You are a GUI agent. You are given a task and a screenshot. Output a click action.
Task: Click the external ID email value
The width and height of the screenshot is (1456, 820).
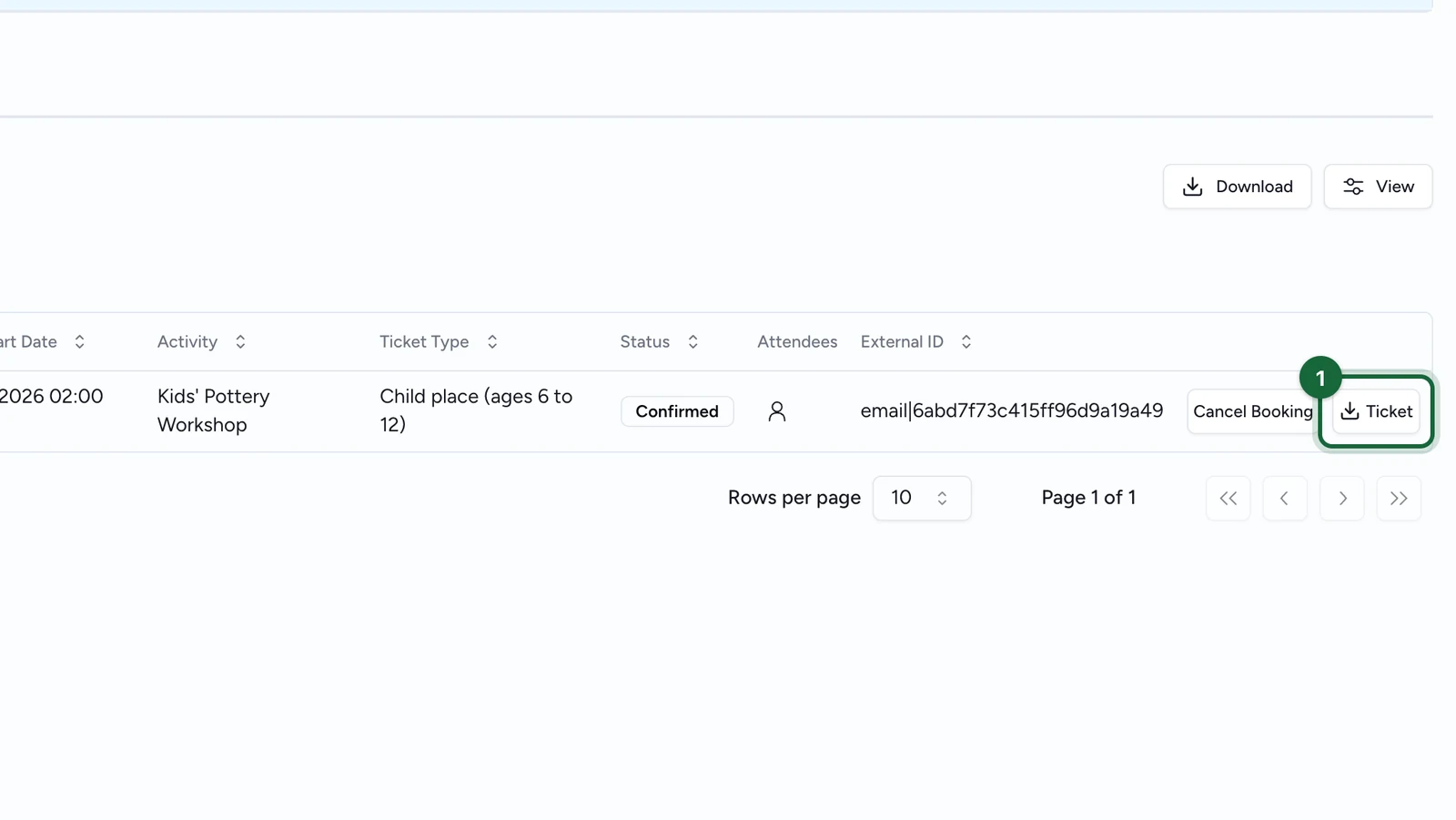click(x=1012, y=410)
